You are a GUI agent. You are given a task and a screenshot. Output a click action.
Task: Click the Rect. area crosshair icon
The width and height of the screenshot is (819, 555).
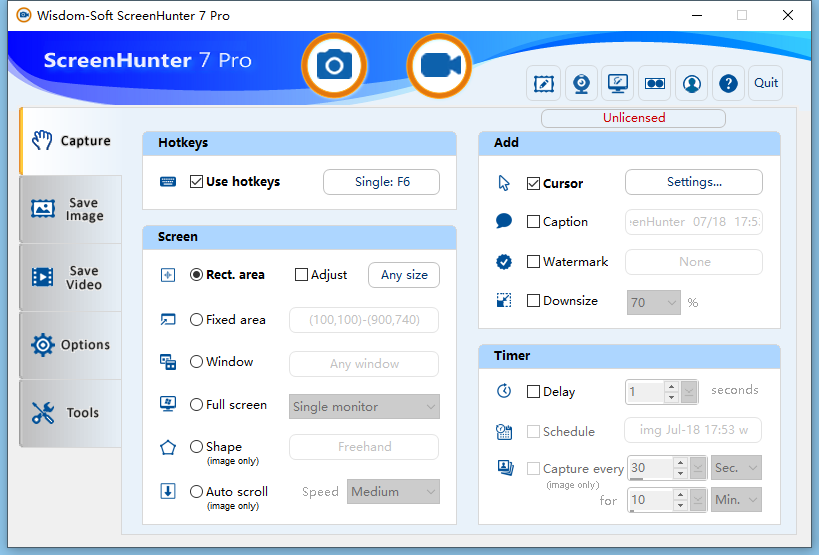click(x=168, y=275)
